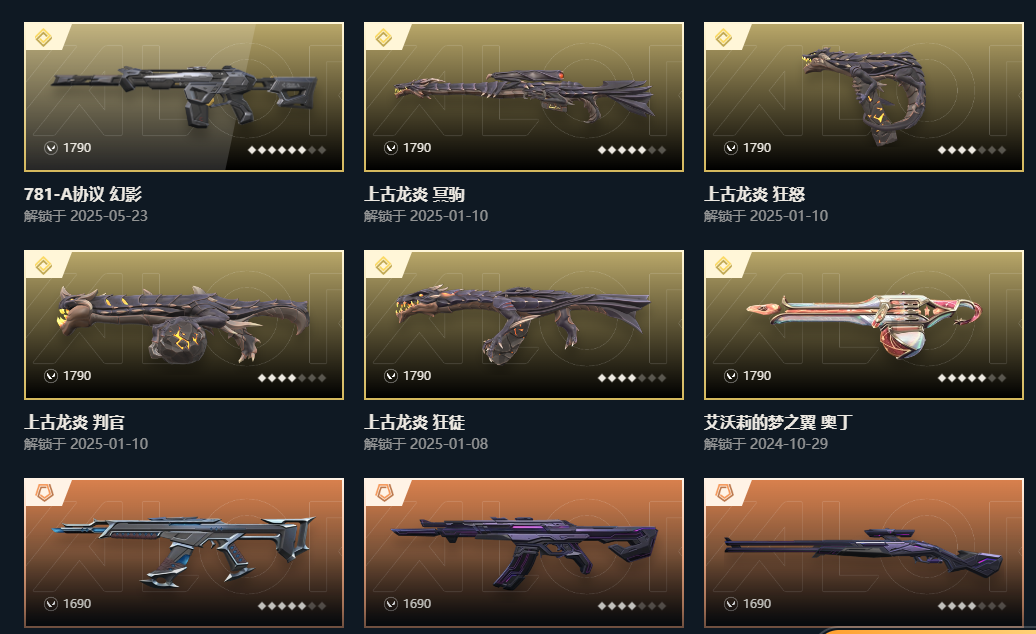
Task: Click orange tier badge on purple rifle card
Action: [x=384, y=493]
